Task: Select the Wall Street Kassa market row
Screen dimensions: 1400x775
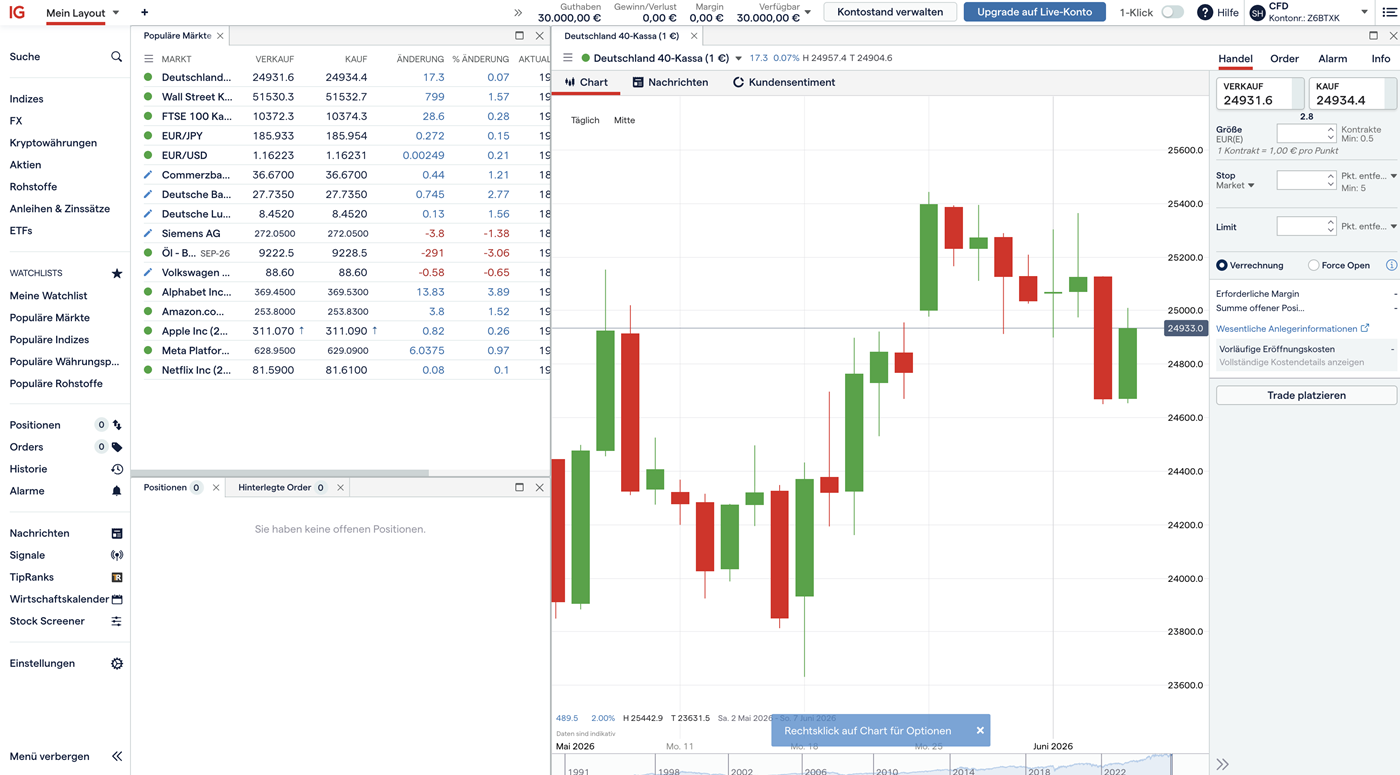Action: (x=340, y=97)
